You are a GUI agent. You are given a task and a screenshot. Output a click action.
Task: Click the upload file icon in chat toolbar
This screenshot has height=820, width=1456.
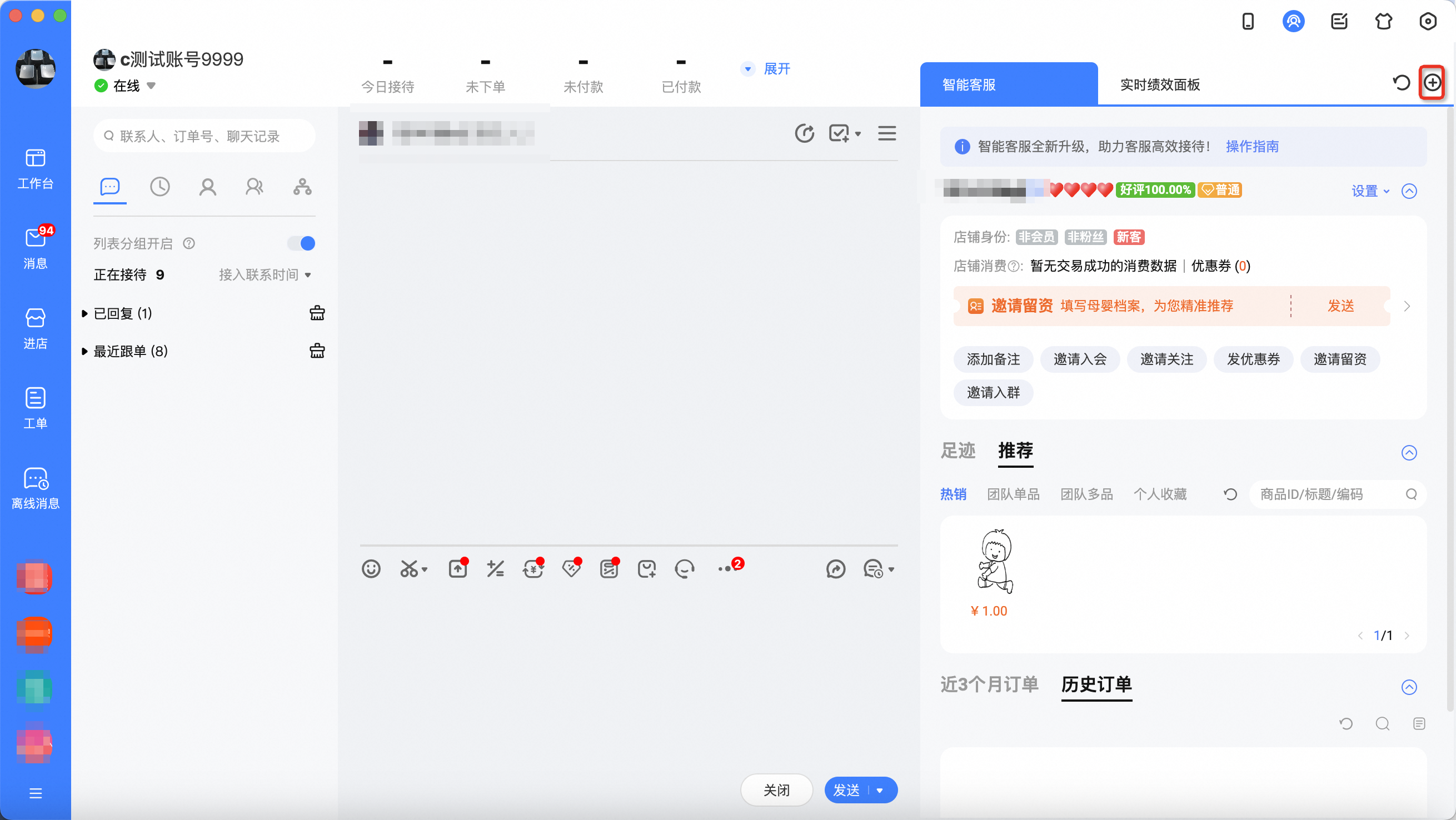[x=458, y=569]
